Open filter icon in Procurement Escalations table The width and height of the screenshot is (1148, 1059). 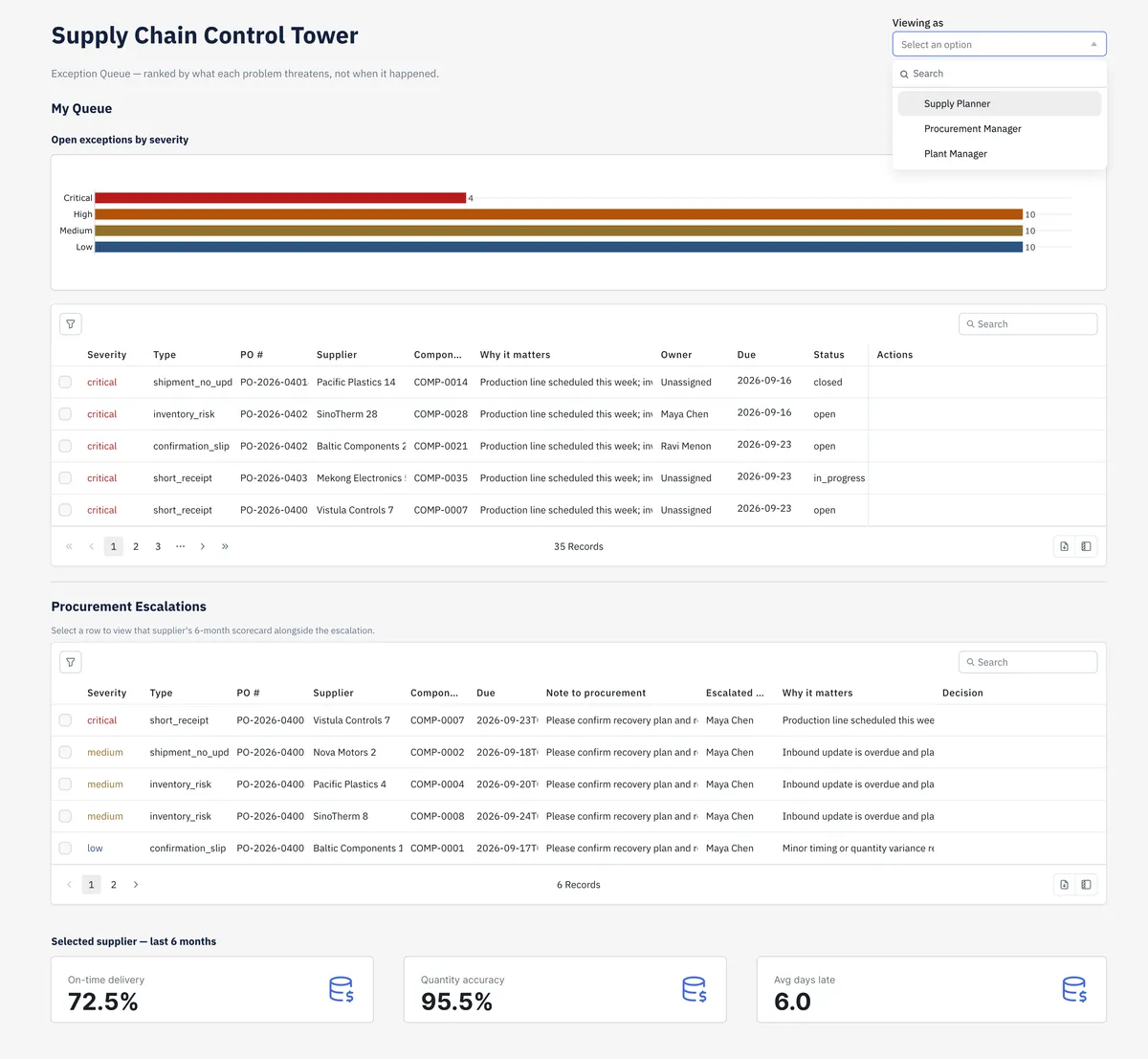click(71, 662)
